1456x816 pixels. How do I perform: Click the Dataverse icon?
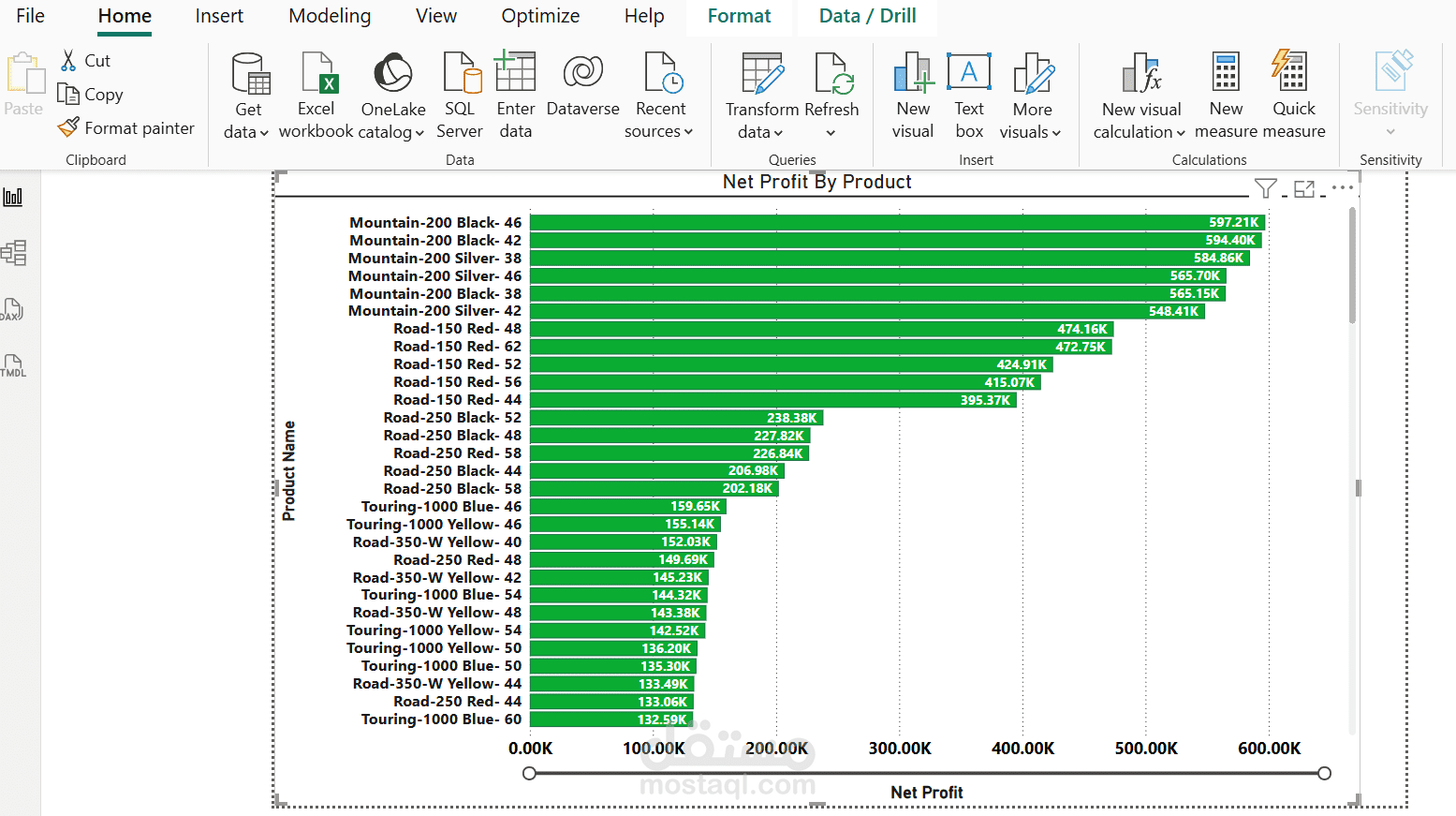(x=582, y=72)
